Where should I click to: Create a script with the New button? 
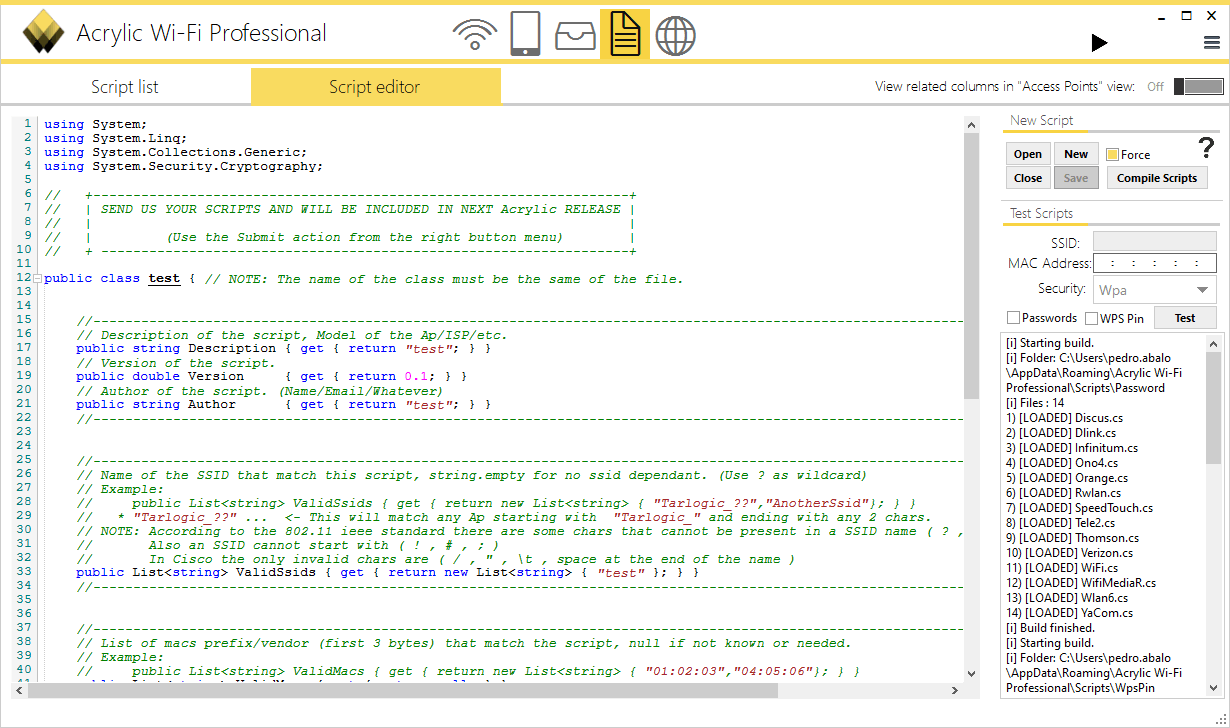point(1076,154)
